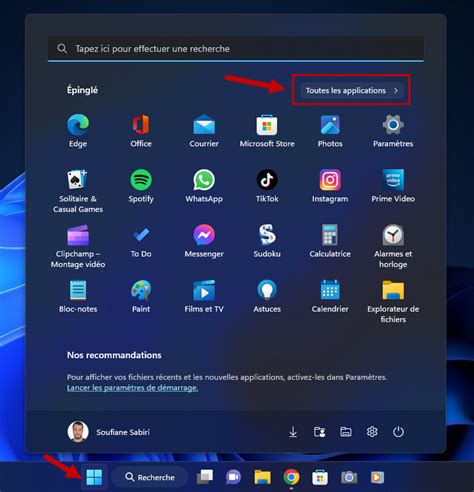Open Explorateur de fichiers in pinned apps
The width and height of the screenshot is (474, 492).
(393, 302)
